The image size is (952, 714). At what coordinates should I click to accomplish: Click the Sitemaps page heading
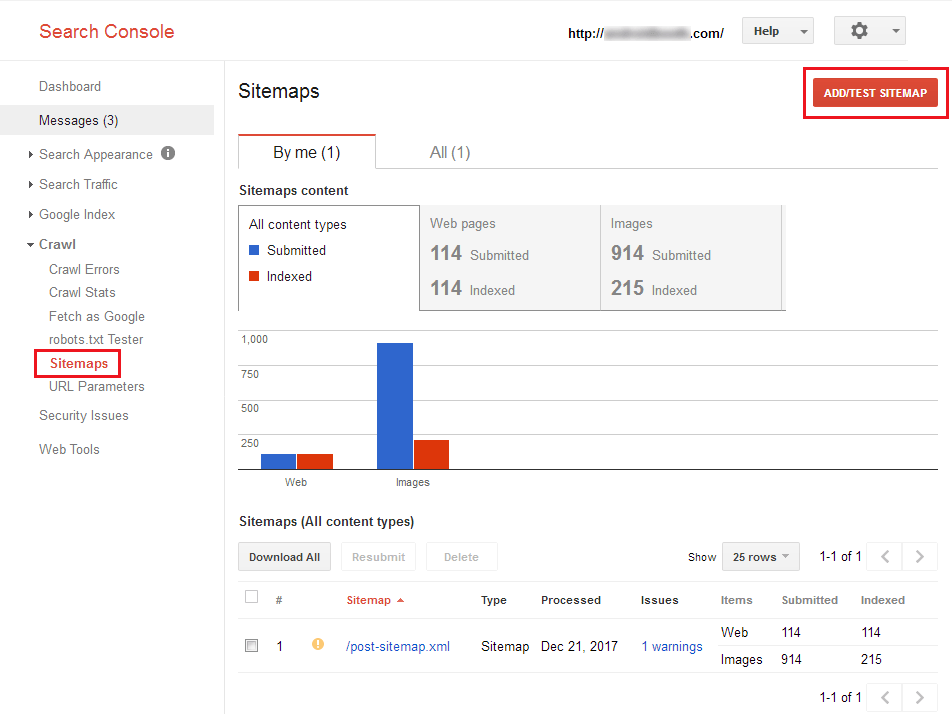pyautogui.click(x=279, y=91)
